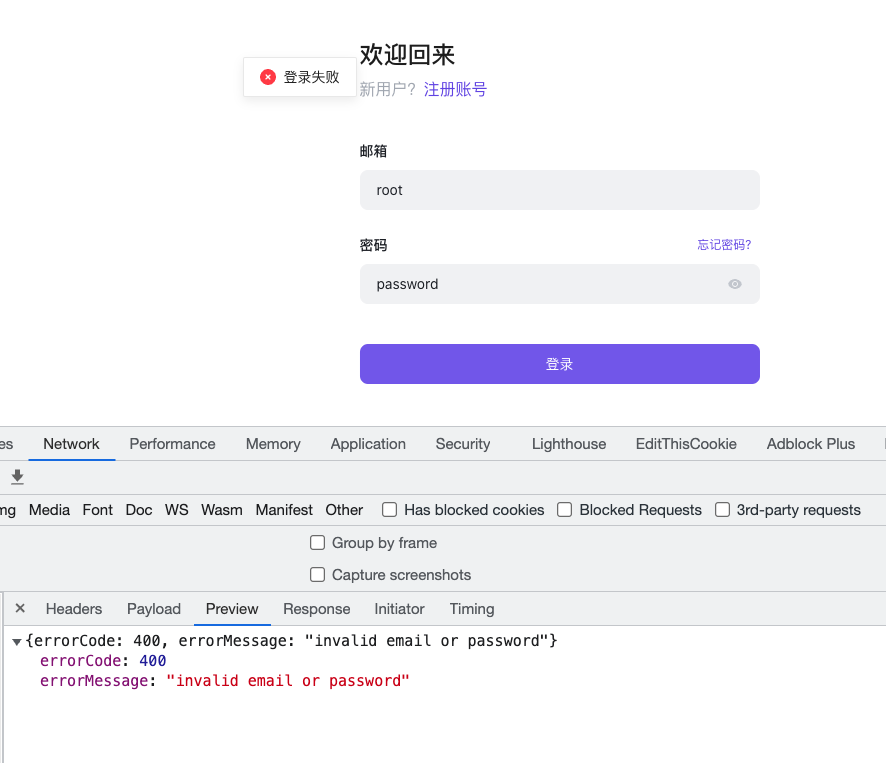Image resolution: width=886 pixels, height=763 pixels.
Task: Click the export HAR download arrow icon
Action: point(18,477)
